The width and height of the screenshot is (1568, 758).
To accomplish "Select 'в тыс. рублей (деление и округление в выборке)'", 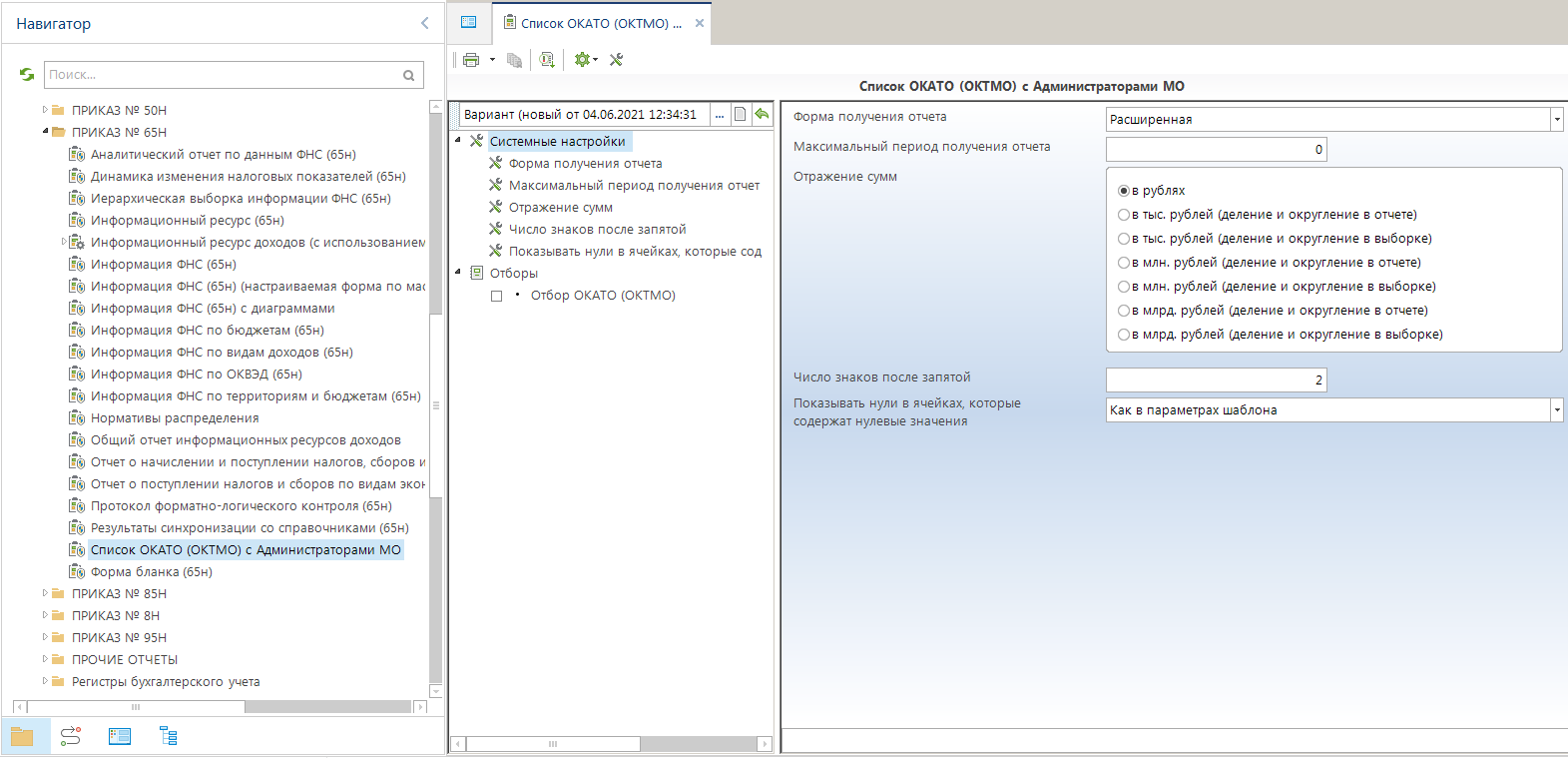I will (x=1124, y=239).
